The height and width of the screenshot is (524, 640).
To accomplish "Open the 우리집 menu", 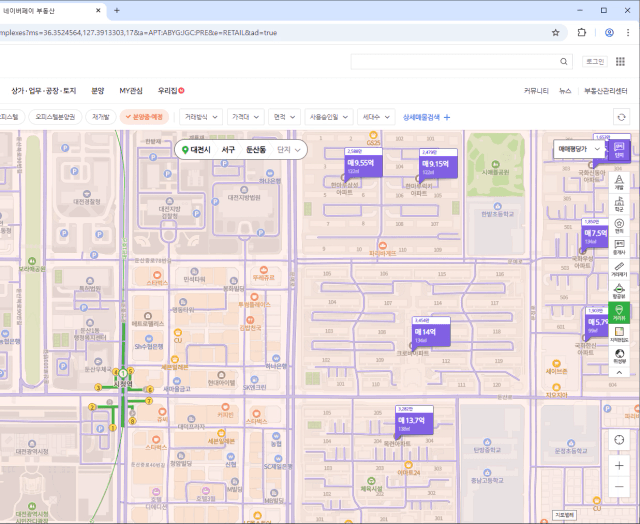I will pyautogui.click(x=171, y=91).
